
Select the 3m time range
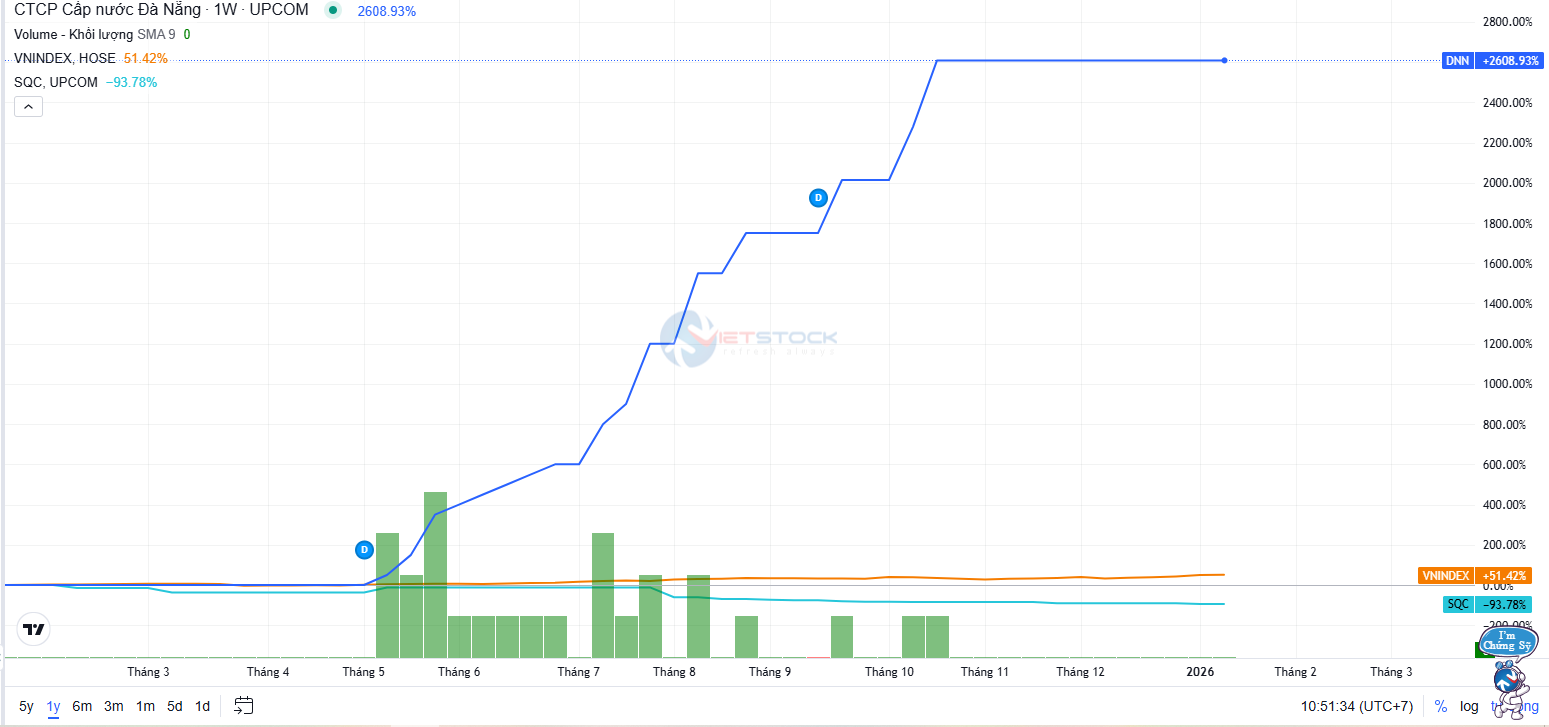point(113,706)
